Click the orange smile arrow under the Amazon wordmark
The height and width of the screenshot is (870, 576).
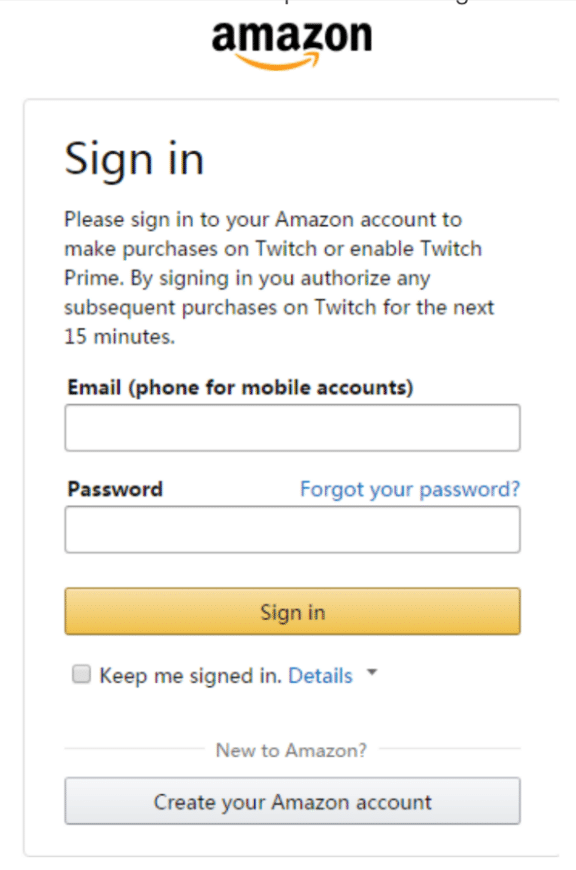coord(278,61)
